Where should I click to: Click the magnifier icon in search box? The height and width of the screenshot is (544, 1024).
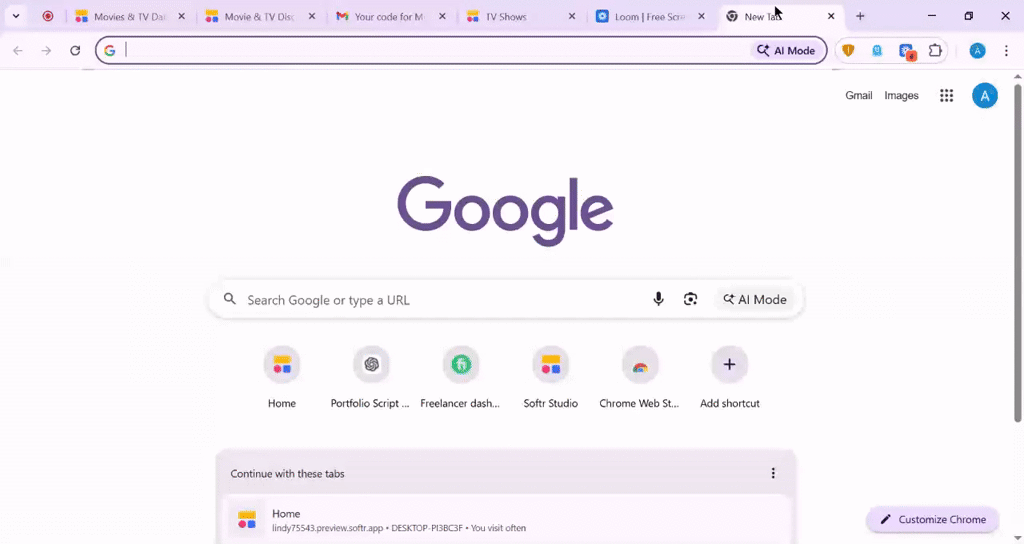pos(229,299)
